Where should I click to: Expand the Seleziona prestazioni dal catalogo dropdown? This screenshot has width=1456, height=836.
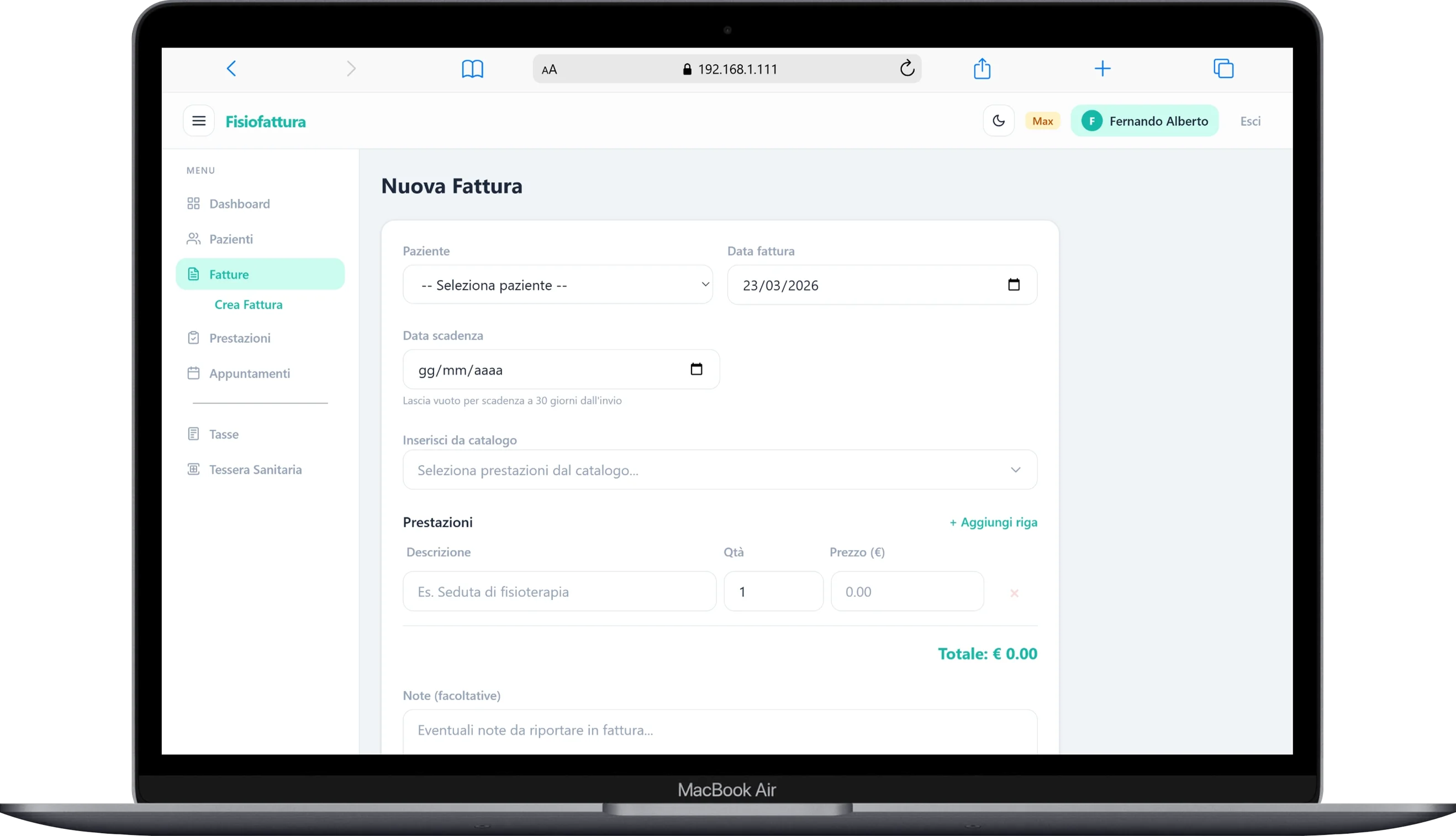point(720,470)
